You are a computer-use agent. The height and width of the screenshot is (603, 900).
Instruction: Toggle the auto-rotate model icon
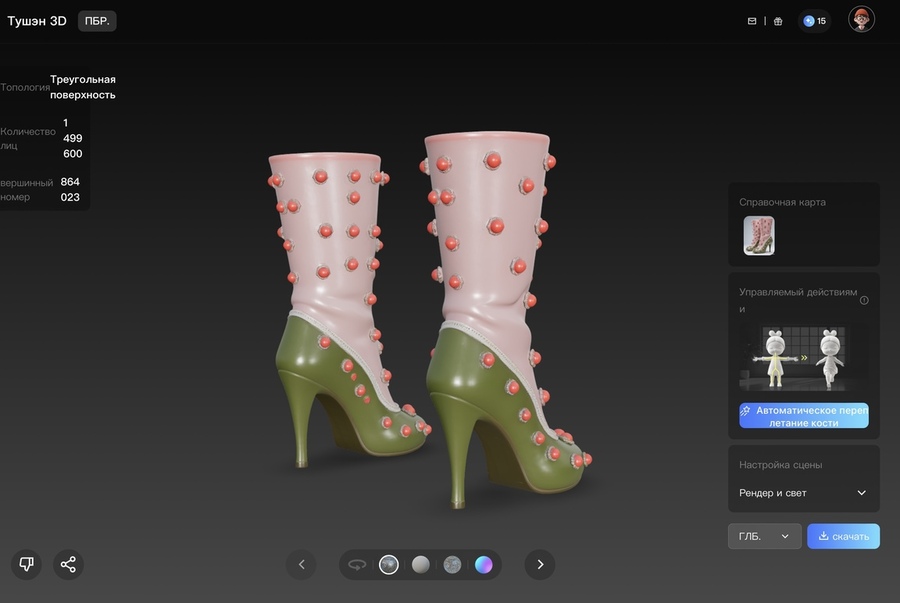[357, 565]
